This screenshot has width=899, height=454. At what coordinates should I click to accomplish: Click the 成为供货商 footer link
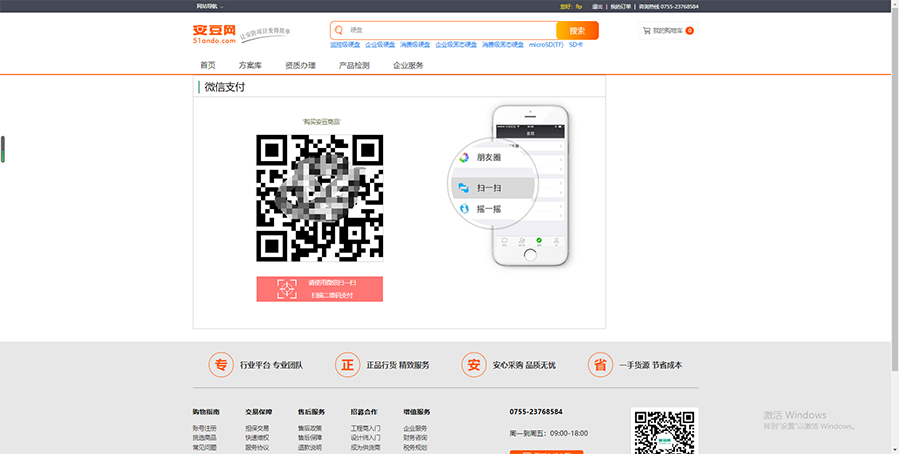tap(365, 448)
